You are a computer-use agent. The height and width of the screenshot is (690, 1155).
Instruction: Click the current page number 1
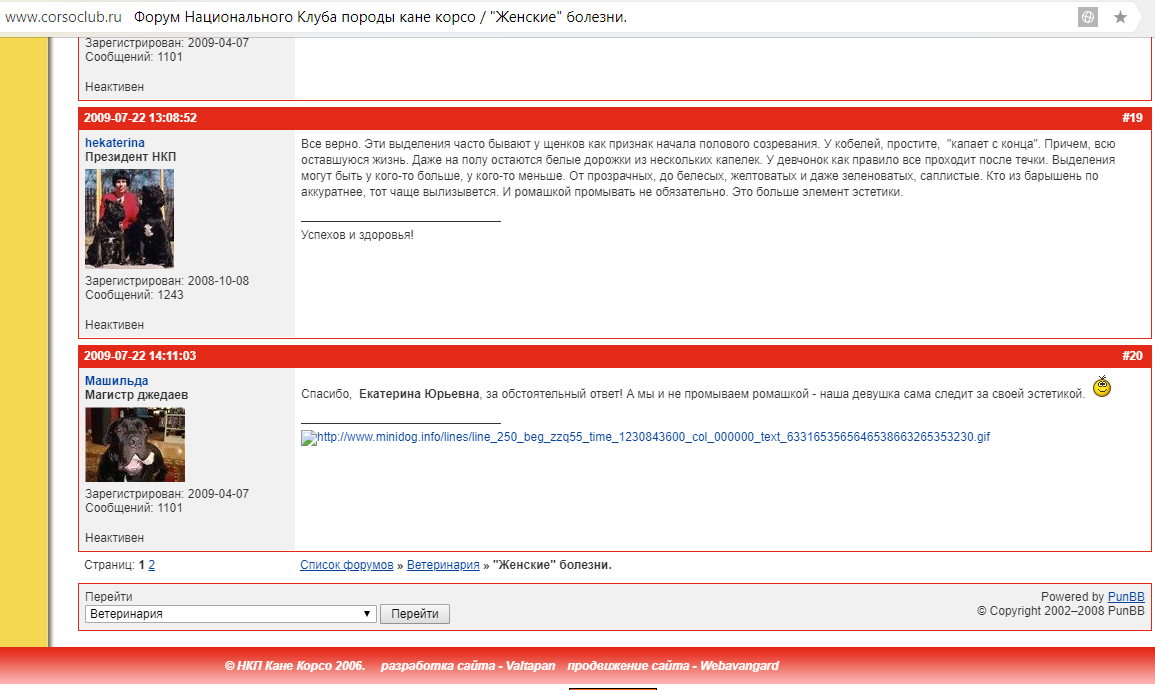pyautogui.click(x=141, y=565)
